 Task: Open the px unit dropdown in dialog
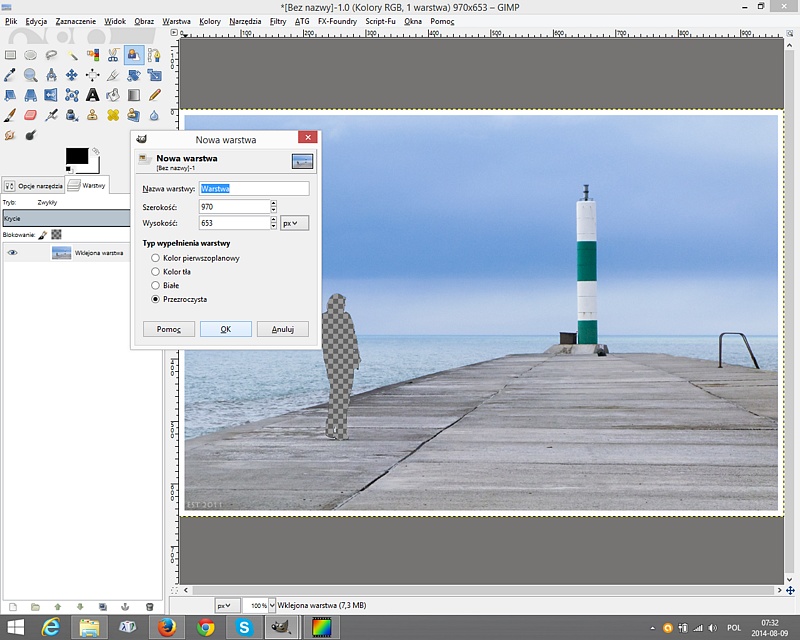(x=294, y=223)
